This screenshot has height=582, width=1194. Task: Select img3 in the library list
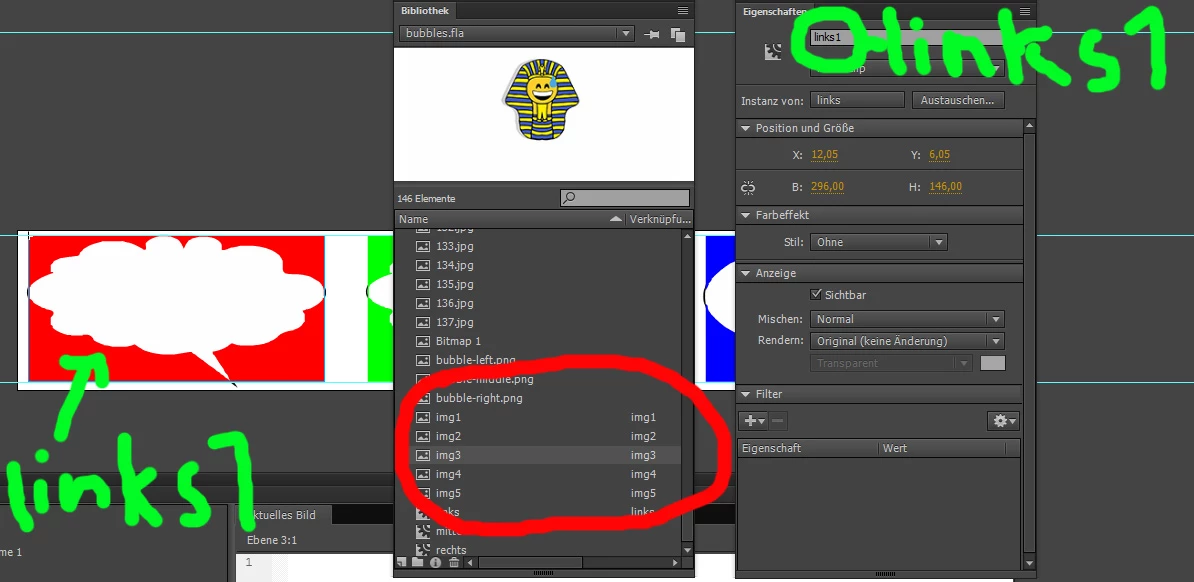point(539,455)
